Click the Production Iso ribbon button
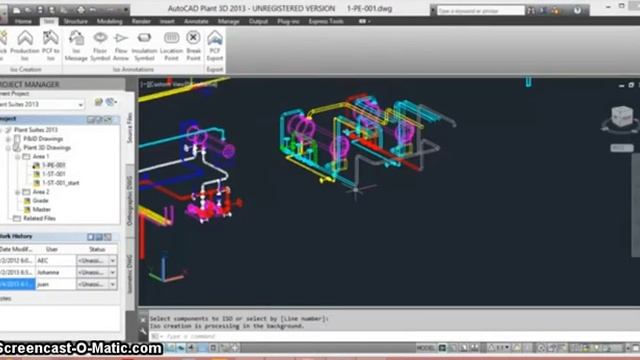The image size is (640, 360). point(25,46)
